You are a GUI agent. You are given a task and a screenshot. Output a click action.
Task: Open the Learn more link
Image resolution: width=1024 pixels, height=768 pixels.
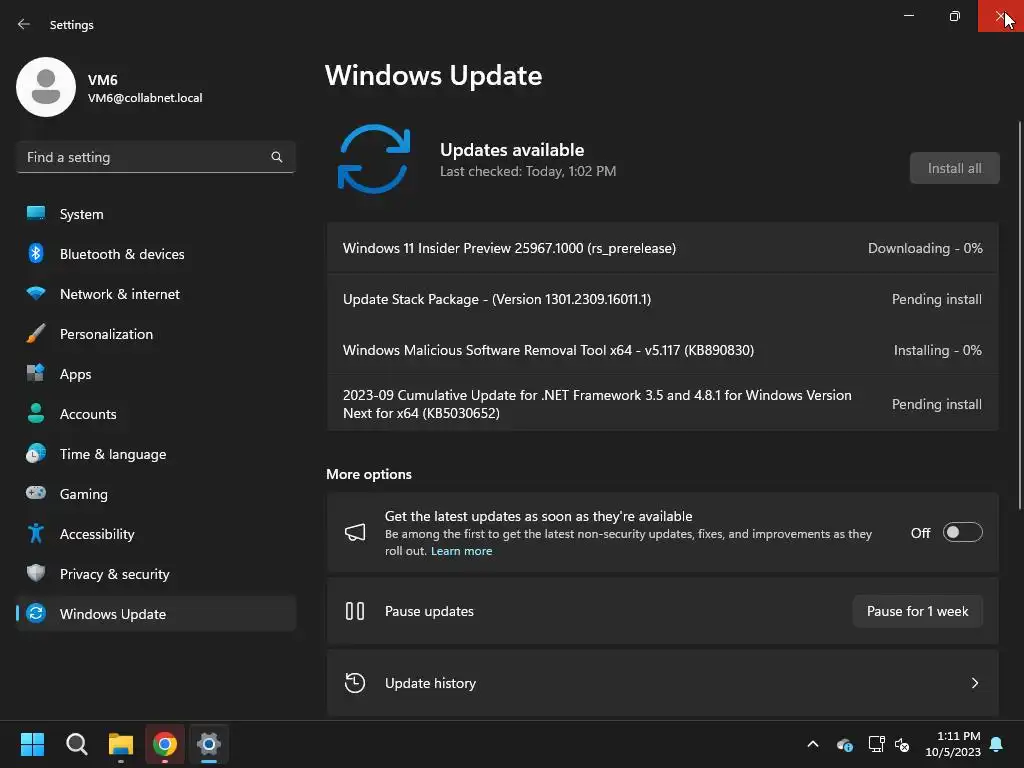[461, 551]
